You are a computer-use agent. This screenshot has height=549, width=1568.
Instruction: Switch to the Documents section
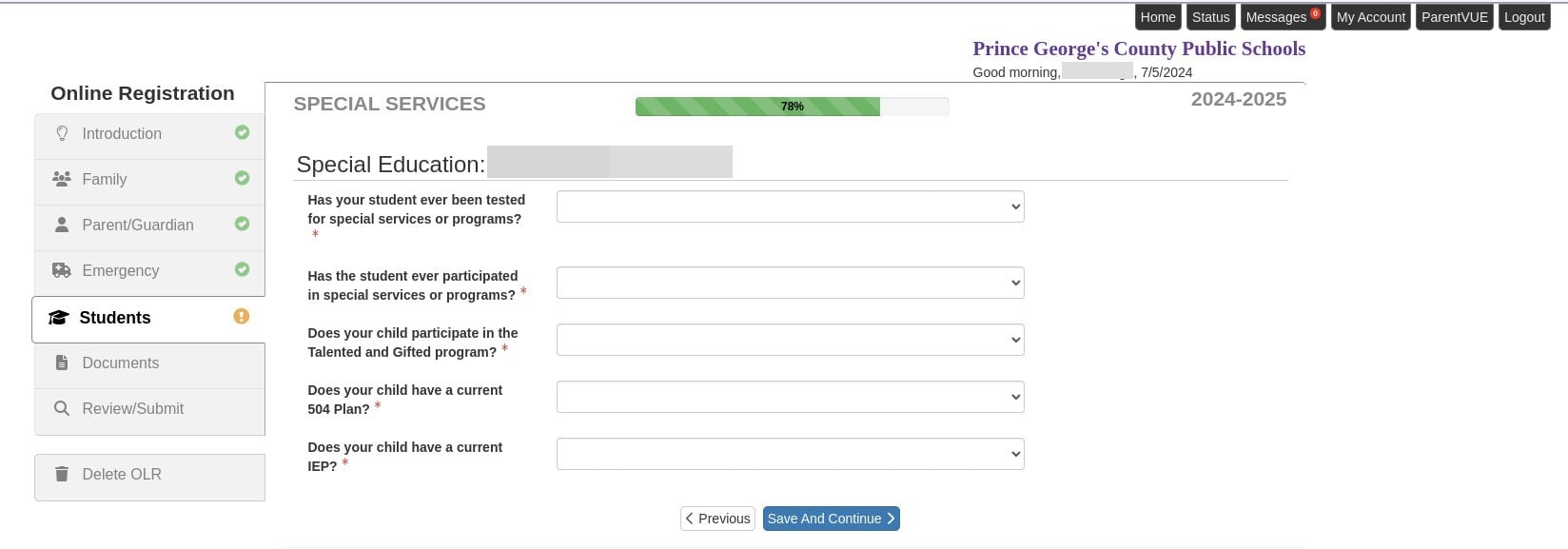121,363
